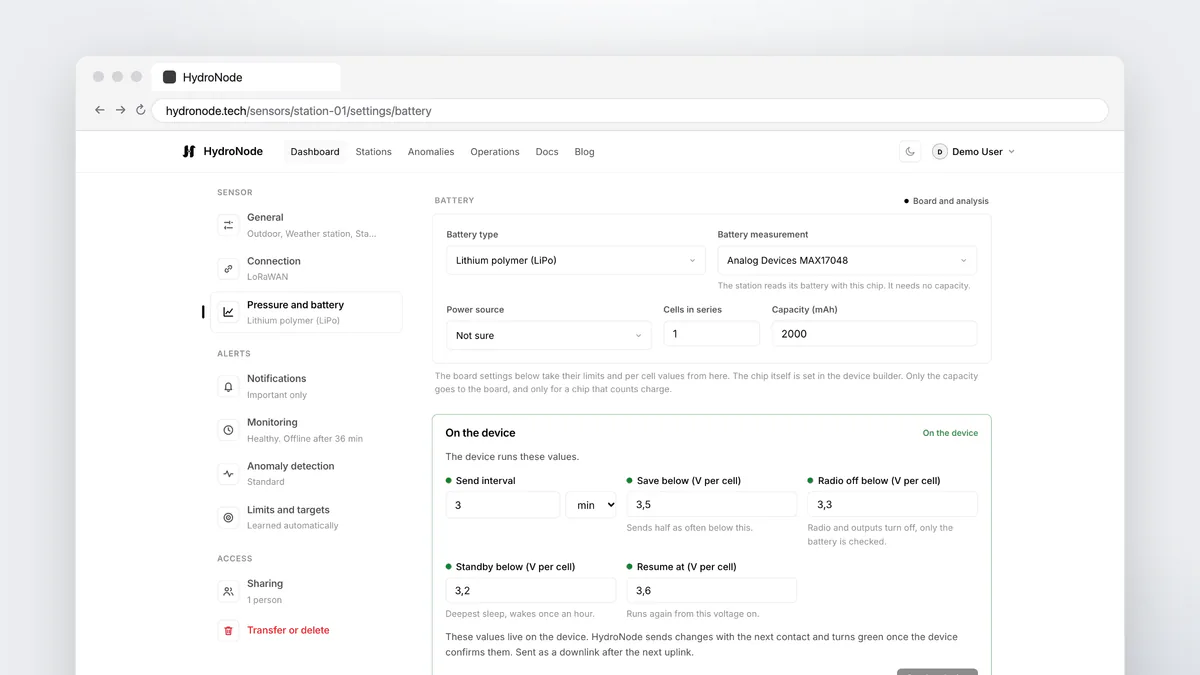Switch to the Operations nav item
Screen dimensions: 1200x675
coord(495,152)
